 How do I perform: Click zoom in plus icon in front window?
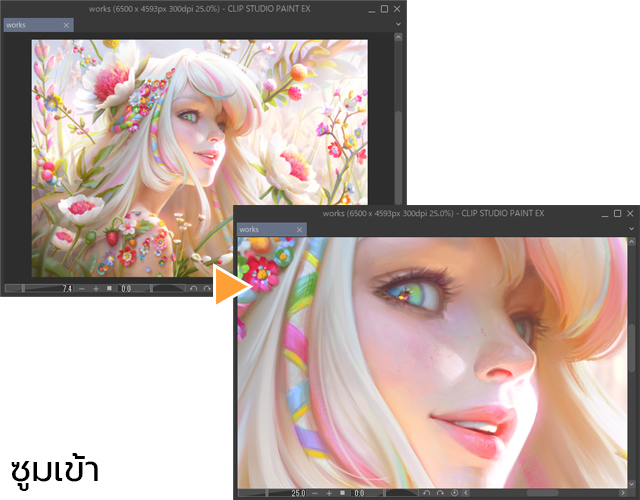tap(328, 493)
